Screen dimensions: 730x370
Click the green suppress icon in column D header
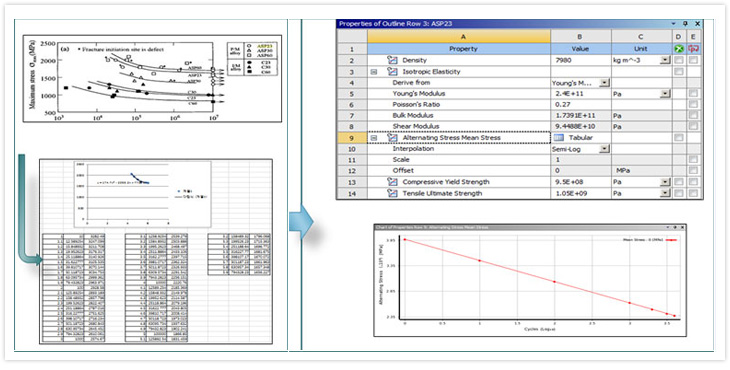[x=679, y=48]
